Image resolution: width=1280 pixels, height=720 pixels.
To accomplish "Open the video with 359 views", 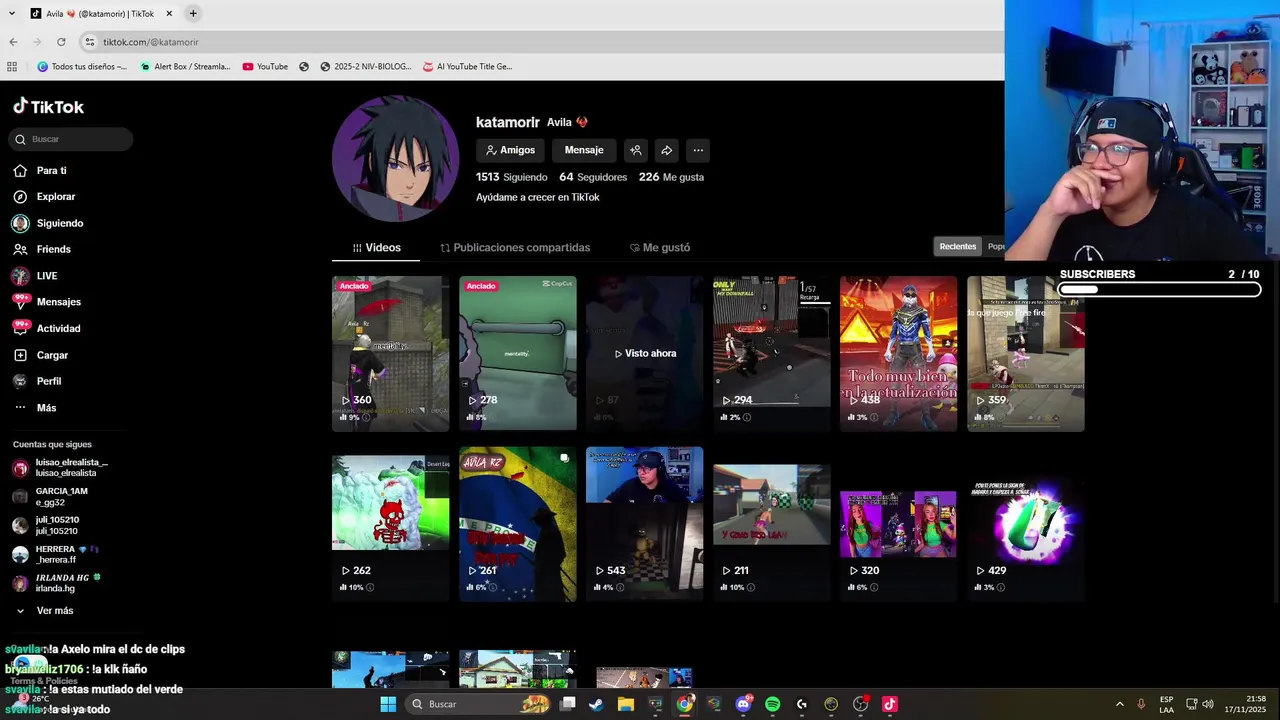I will pos(1025,354).
